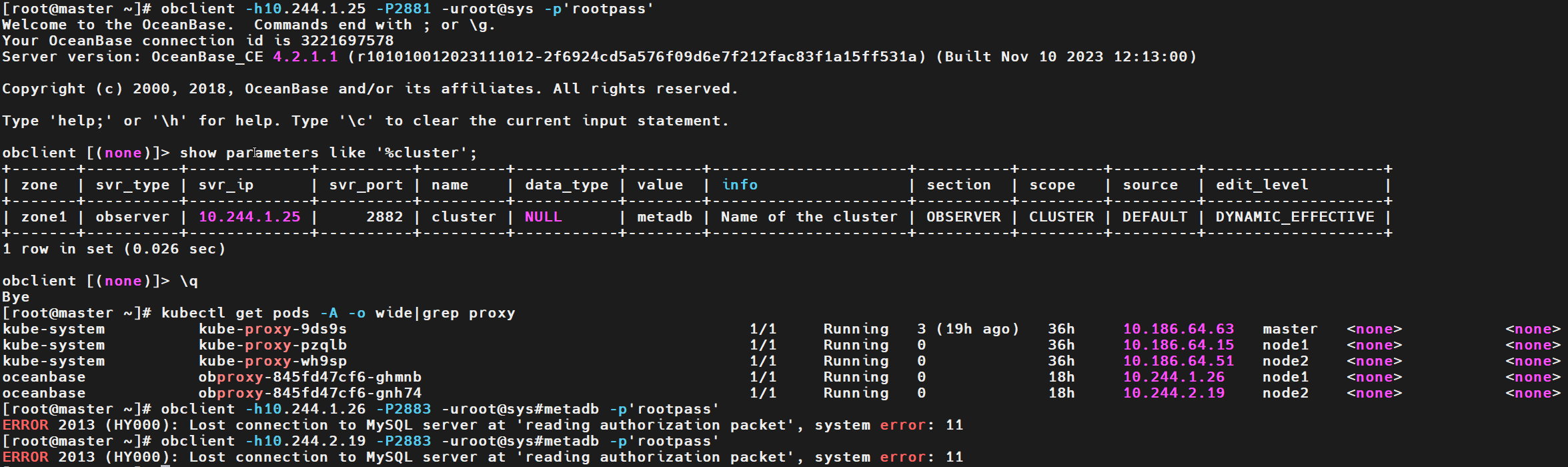Click the Bye output line
1568x467 pixels.
click(x=16, y=297)
